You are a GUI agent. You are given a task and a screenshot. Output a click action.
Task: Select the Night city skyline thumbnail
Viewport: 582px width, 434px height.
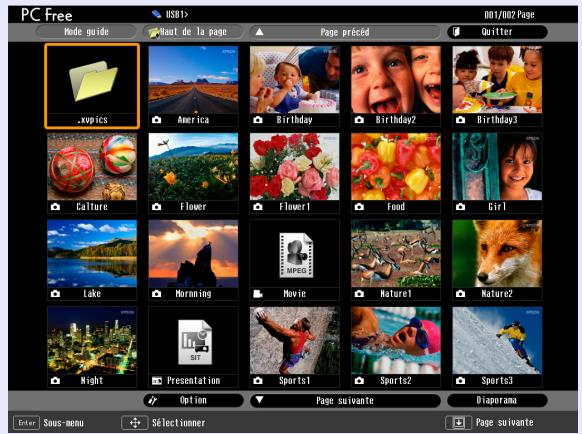(92, 340)
